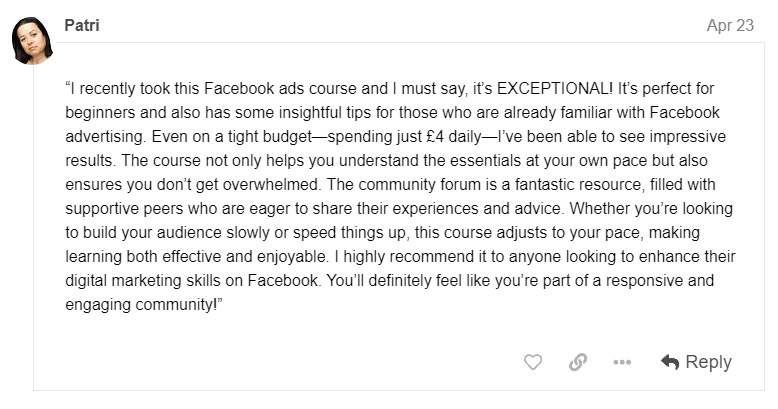The width and height of the screenshot is (778, 409).
Task: Open more actions ellipsis on the post
Action: coord(622,362)
